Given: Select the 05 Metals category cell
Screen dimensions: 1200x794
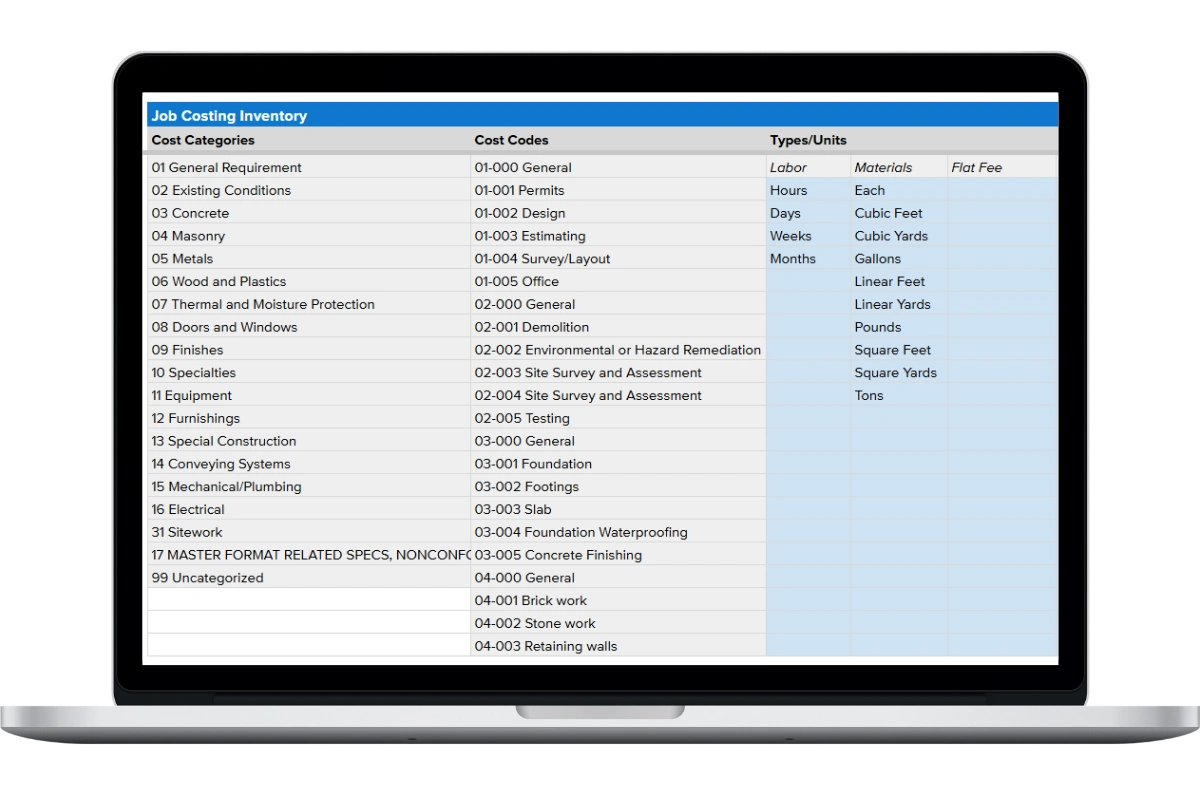Looking at the screenshot, I should pos(308,258).
